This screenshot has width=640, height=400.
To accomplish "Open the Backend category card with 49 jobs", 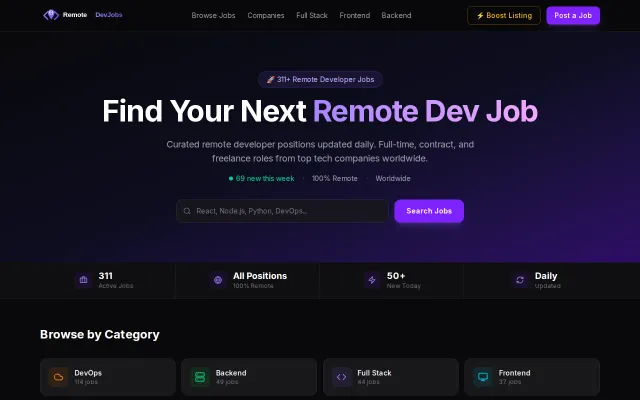I will click(x=249, y=377).
